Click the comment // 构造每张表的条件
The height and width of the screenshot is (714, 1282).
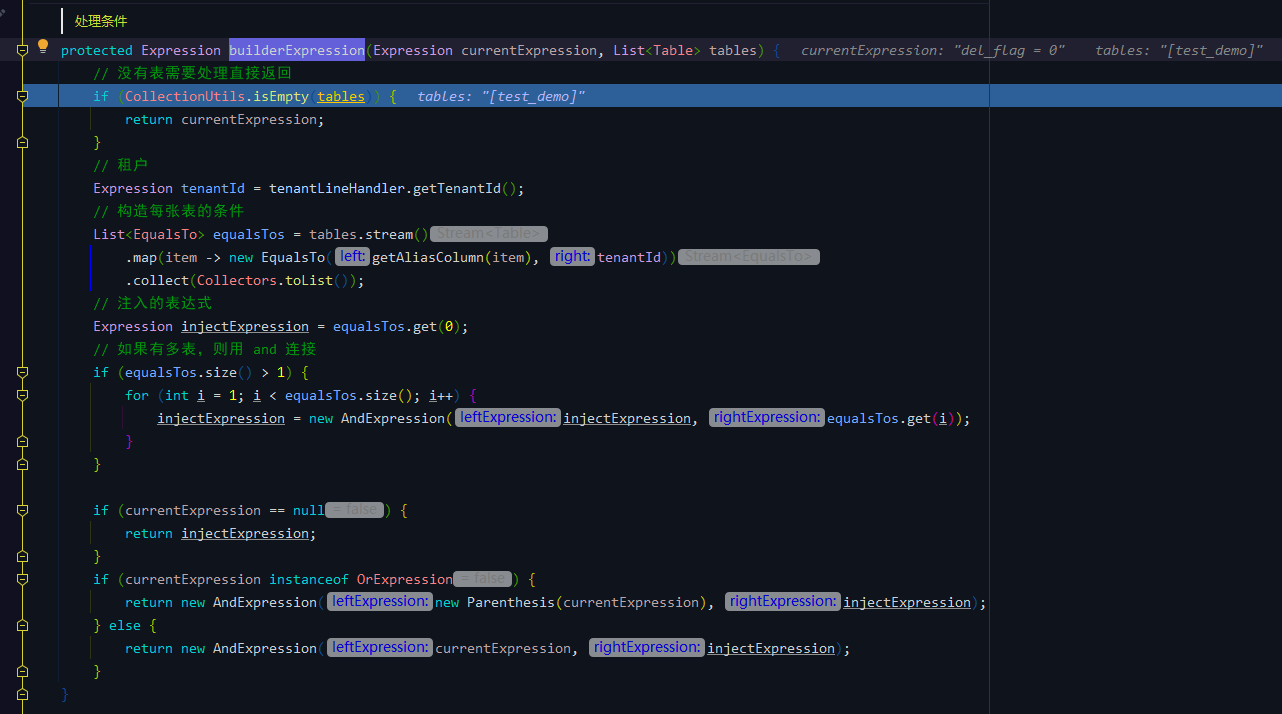tap(169, 211)
